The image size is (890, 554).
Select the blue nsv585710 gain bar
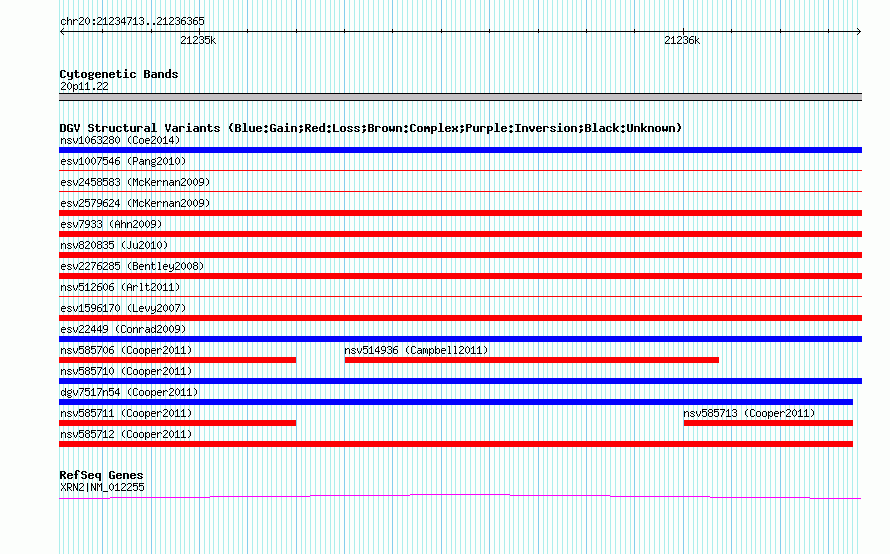(460, 381)
